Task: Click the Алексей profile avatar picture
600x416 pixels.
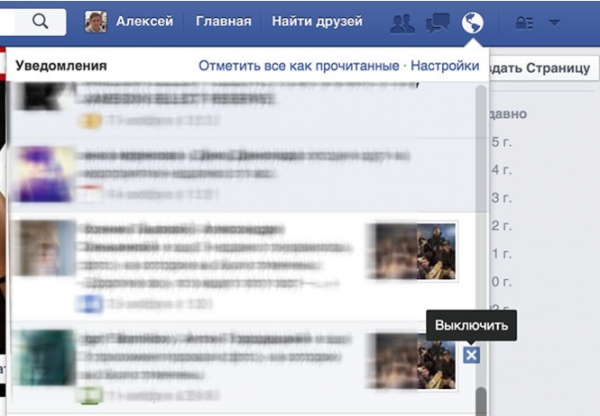Action: [x=96, y=20]
